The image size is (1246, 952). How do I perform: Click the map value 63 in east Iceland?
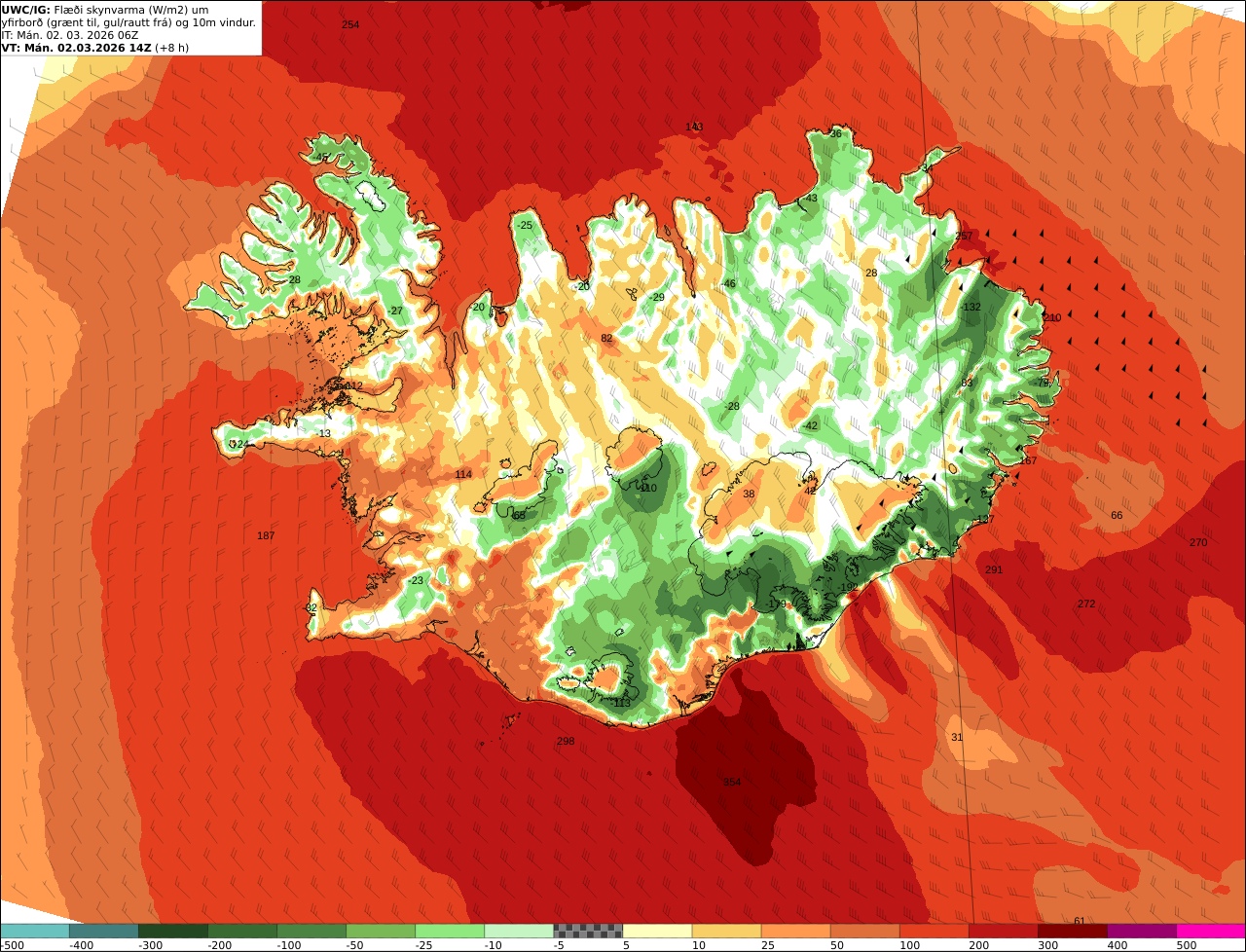(967, 383)
